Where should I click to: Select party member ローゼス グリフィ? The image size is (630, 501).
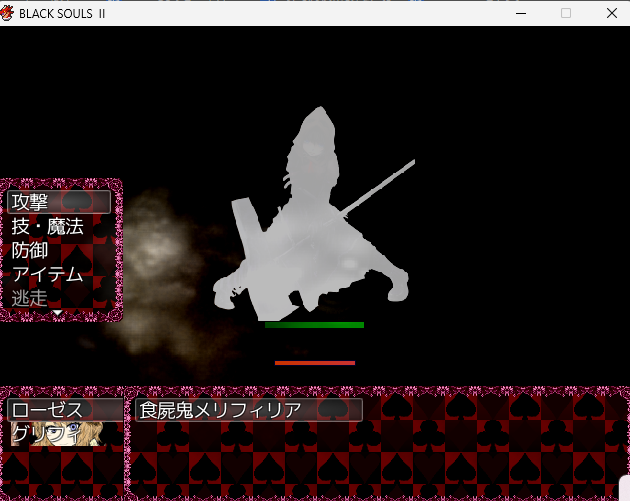point(65,422)
